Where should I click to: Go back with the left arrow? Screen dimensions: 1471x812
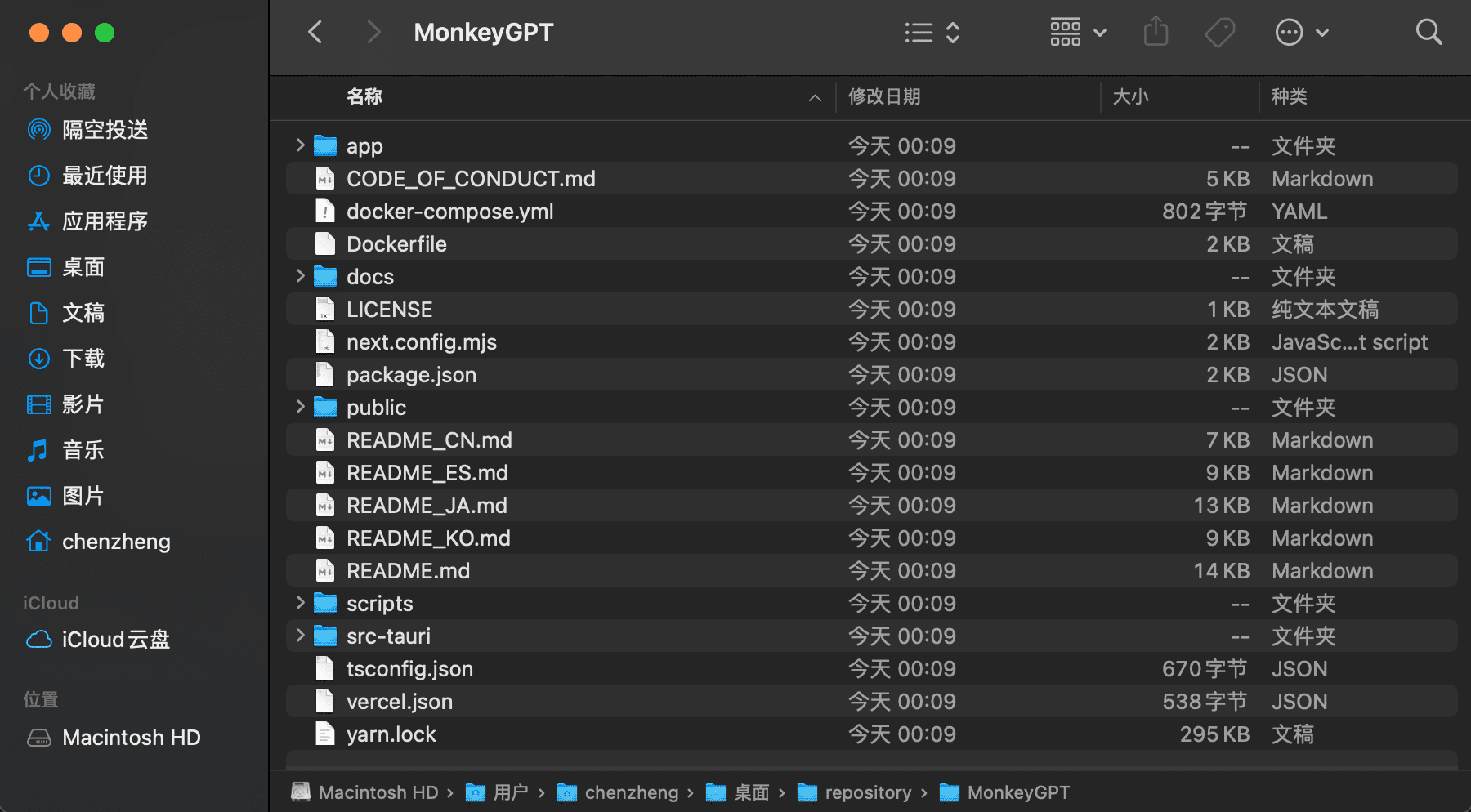click(x=315, y=33)
